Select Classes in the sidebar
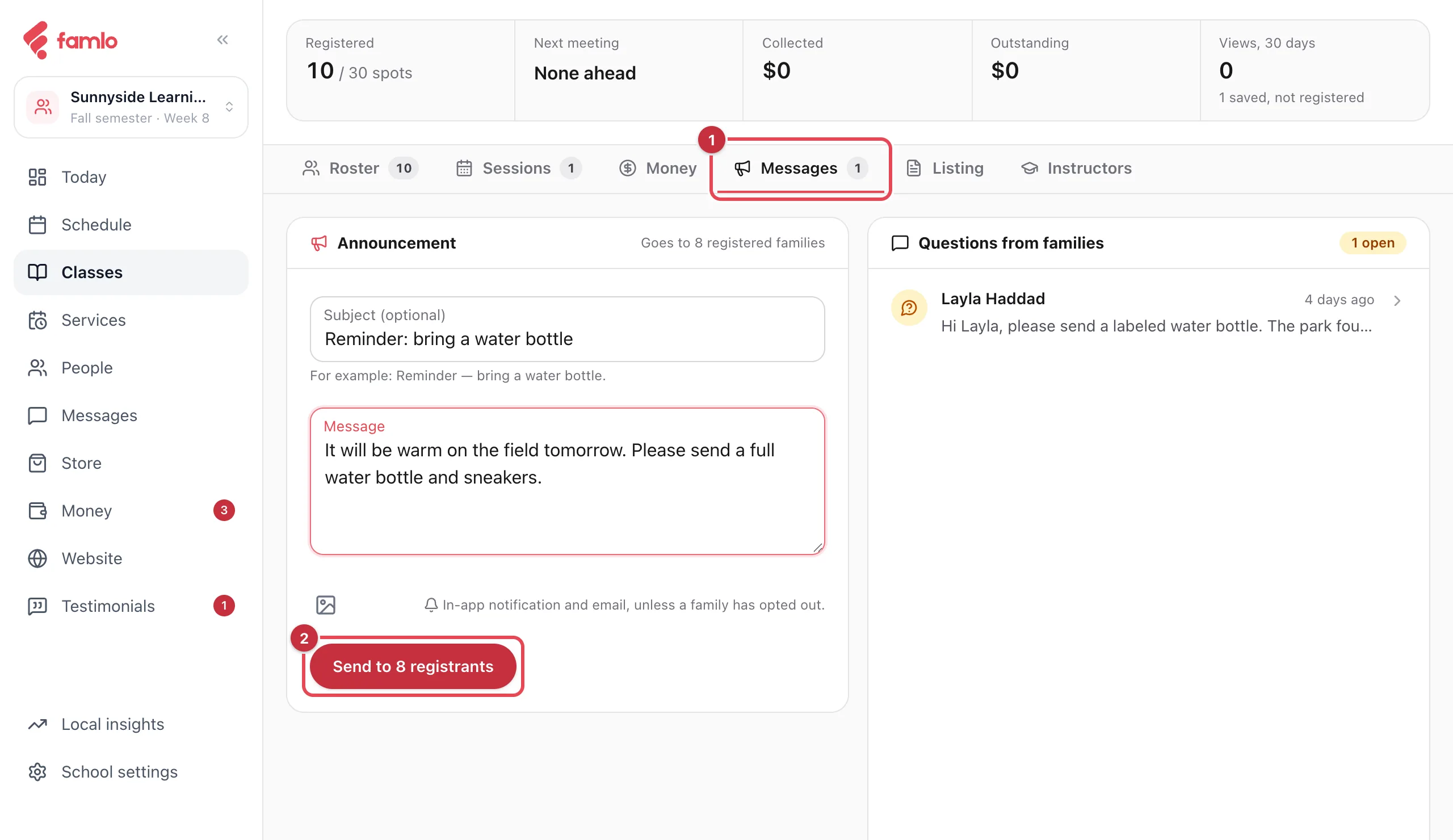The height and width of the screenshot is (840, 1453). tap(131, 272)
